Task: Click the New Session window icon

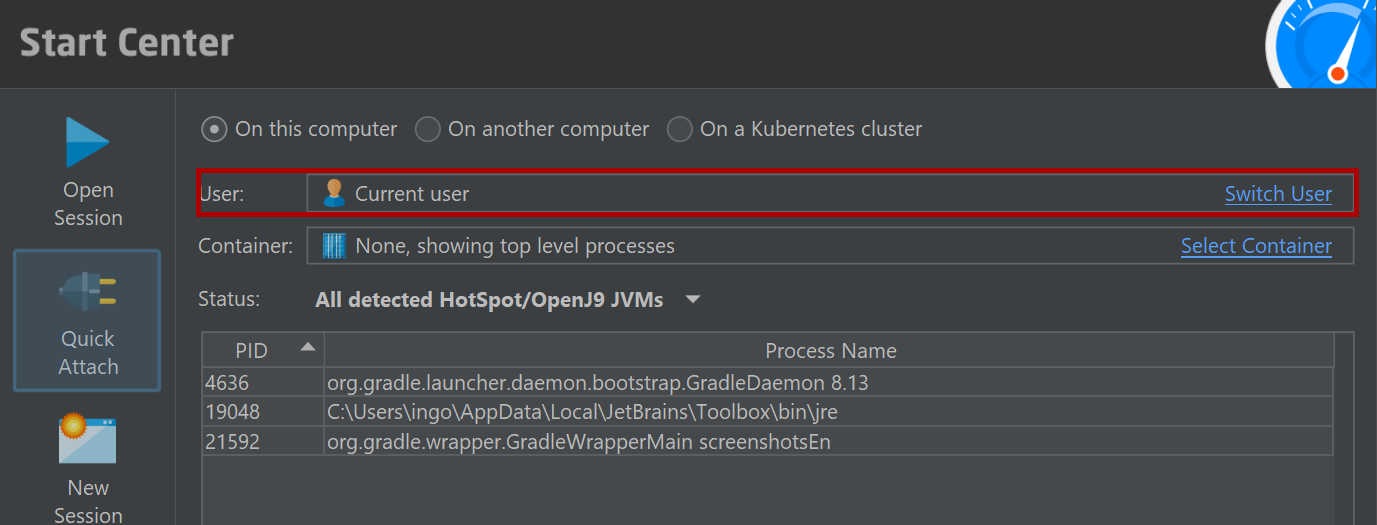Action: [87, 440]
